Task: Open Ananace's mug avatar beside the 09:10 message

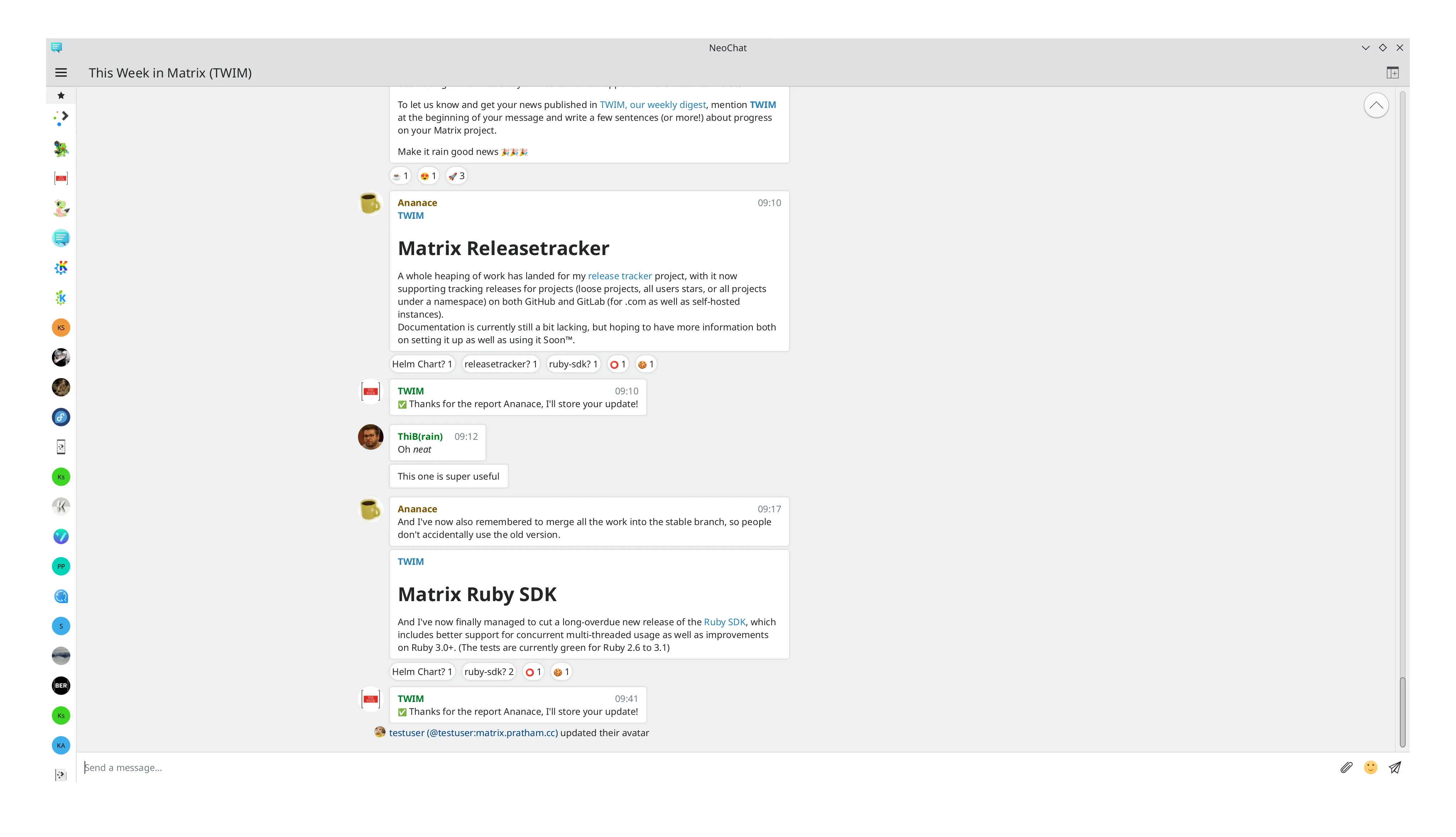Action: point(371,204)
